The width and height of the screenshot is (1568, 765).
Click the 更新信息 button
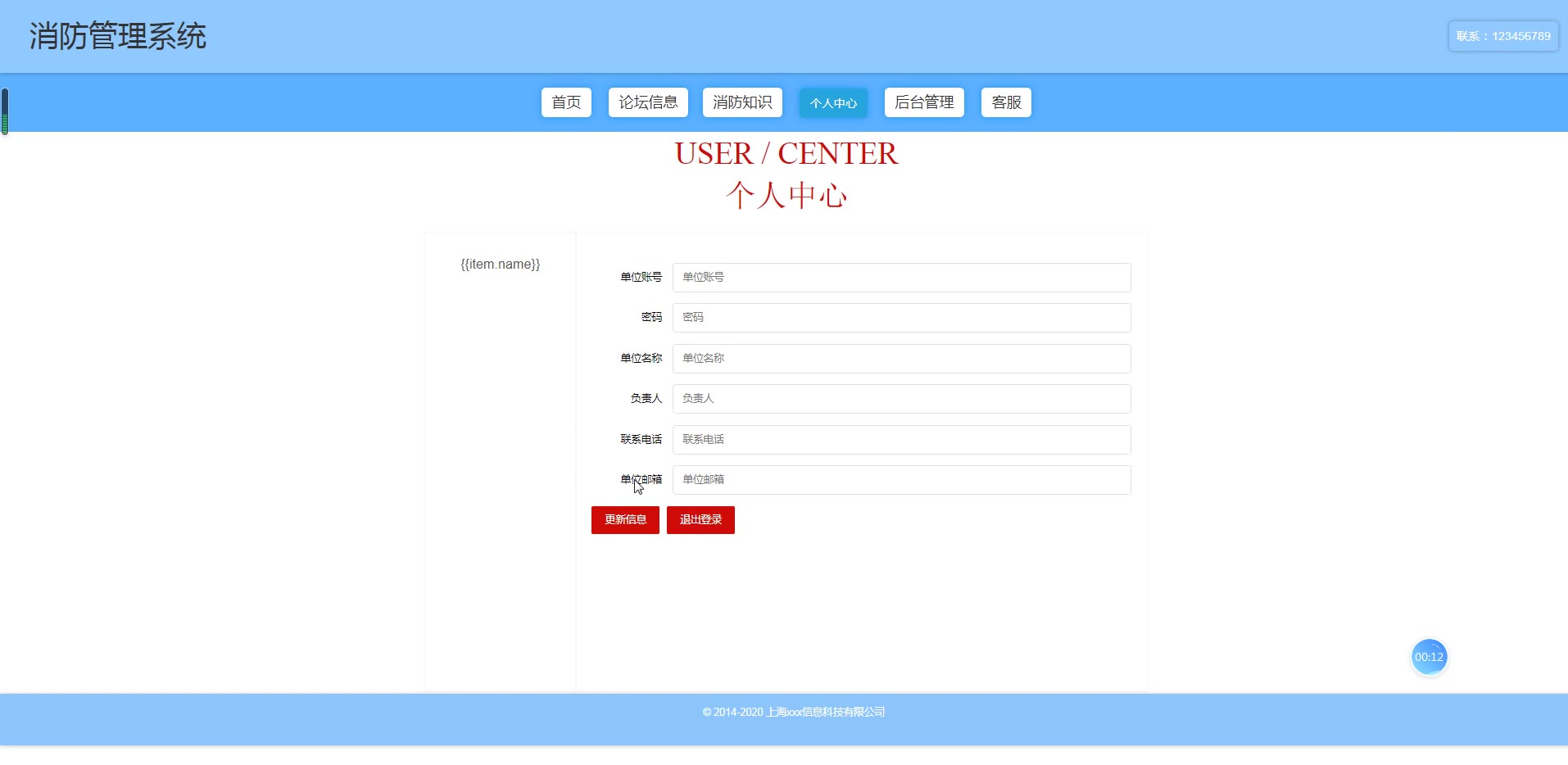tap(625, 520)
